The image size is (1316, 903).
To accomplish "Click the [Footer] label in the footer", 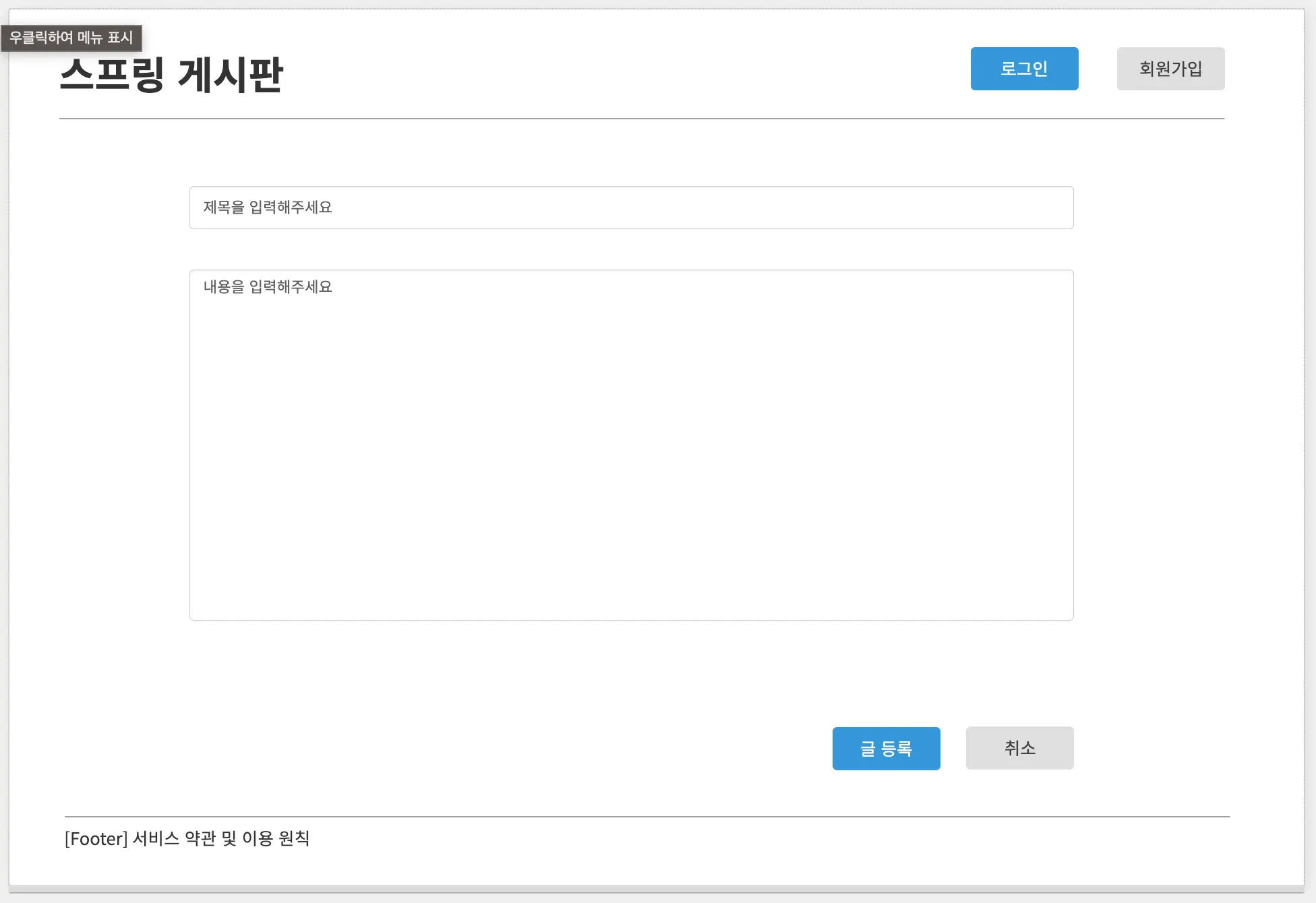I will (x=96, y=838).
